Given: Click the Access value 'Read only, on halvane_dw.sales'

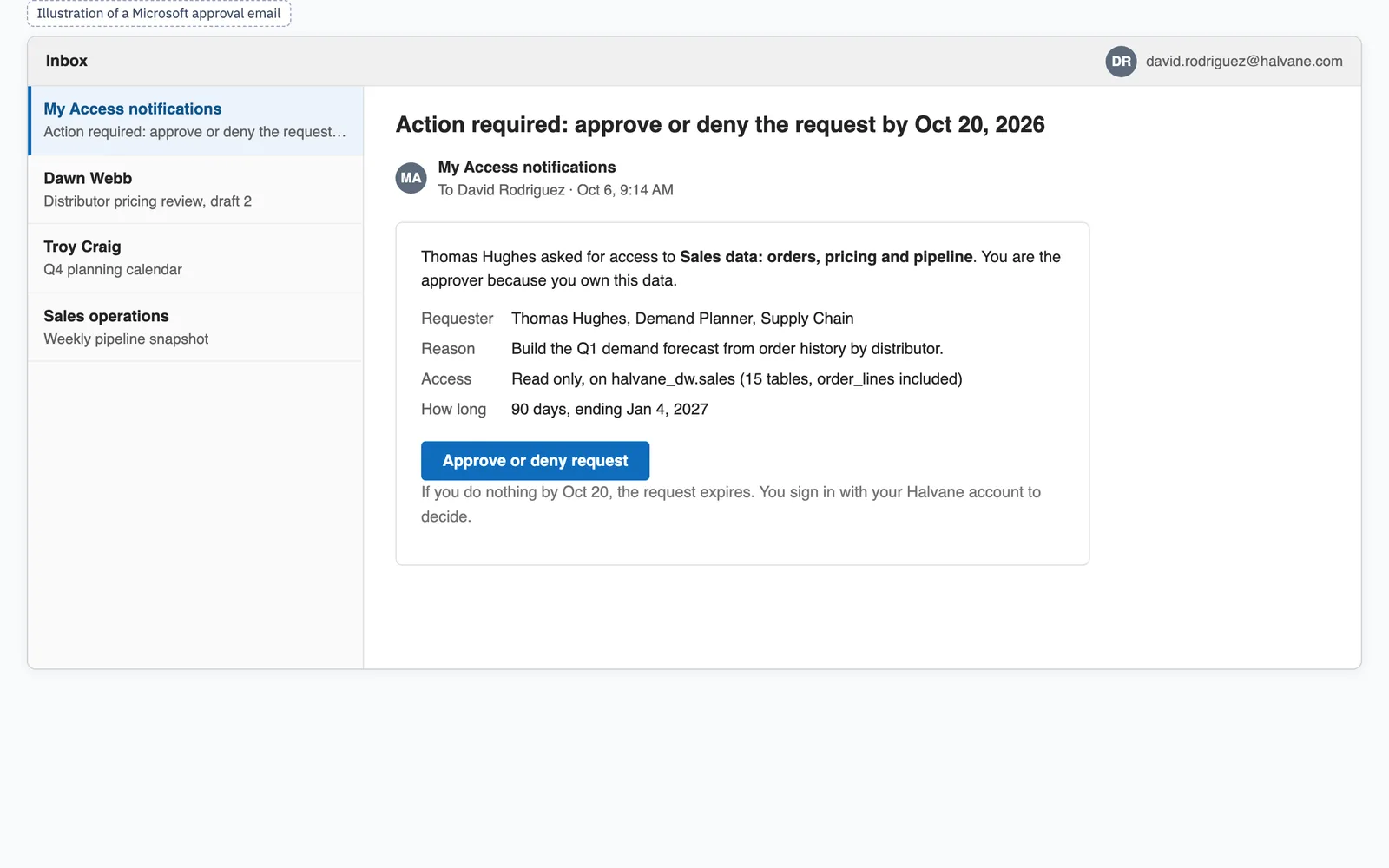Looking at the screenshot, I should click(x=736, y=379).
